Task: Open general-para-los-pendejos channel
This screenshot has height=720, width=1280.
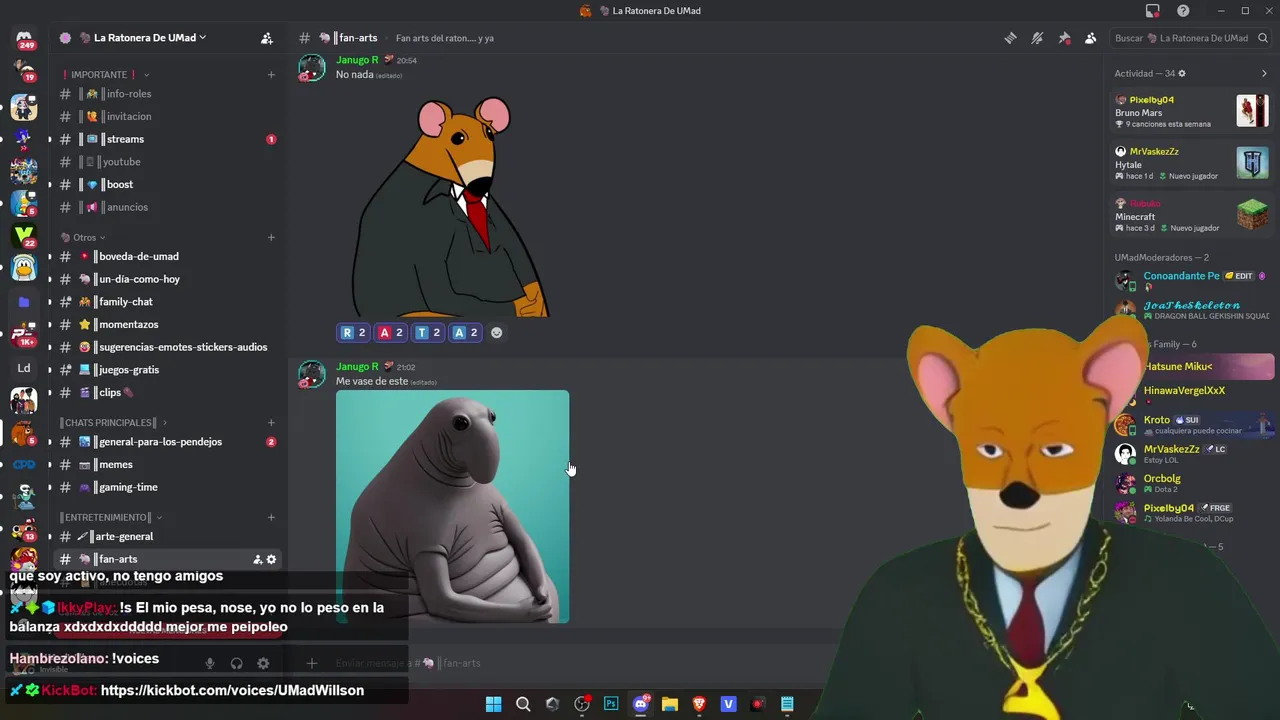Action: pos(167,442)
